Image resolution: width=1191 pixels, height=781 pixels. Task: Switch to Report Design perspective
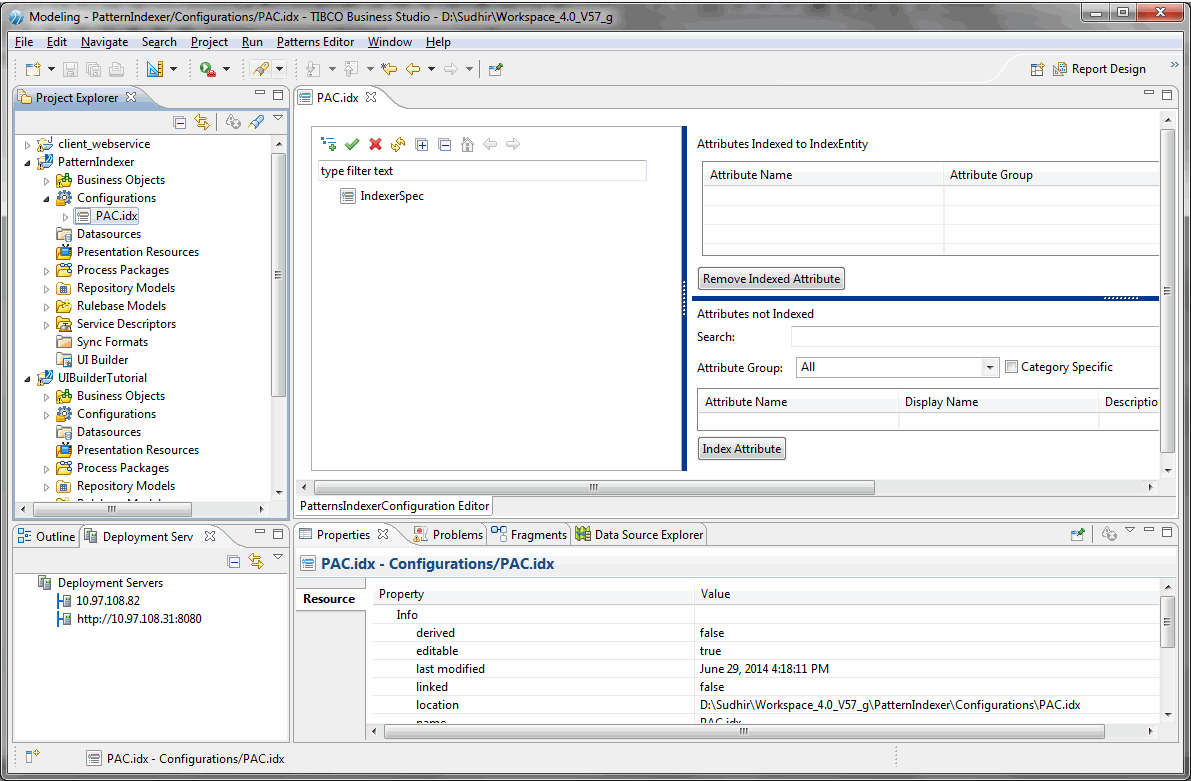(x=1099, y=69)
